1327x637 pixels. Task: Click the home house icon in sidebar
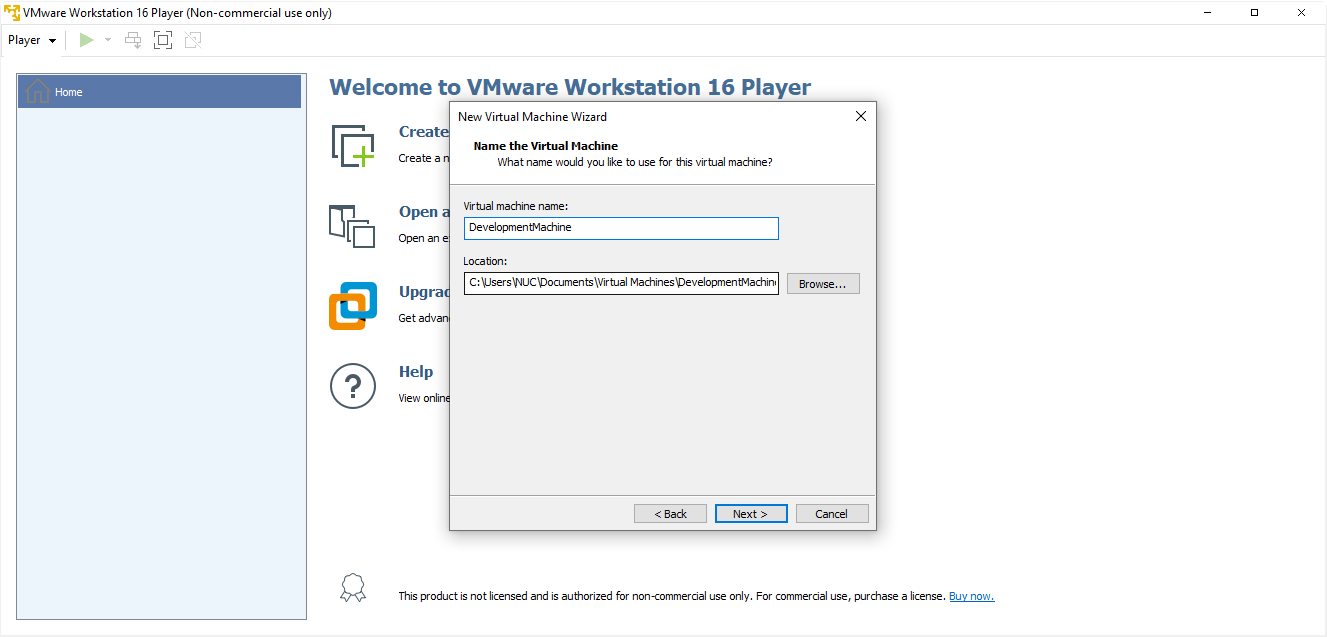tap(37, 91)
